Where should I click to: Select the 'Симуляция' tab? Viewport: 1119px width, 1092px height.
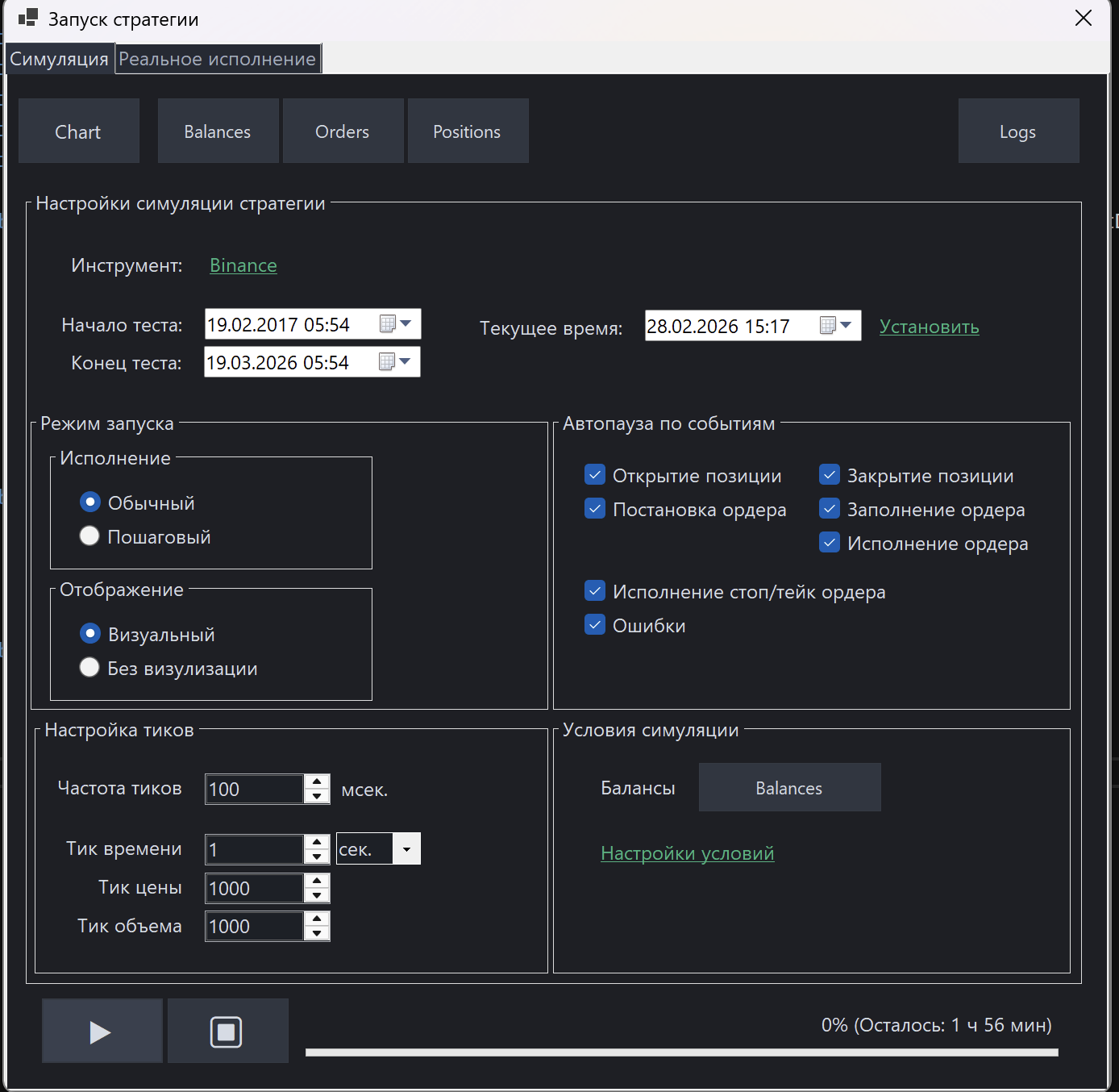point(58,58)
